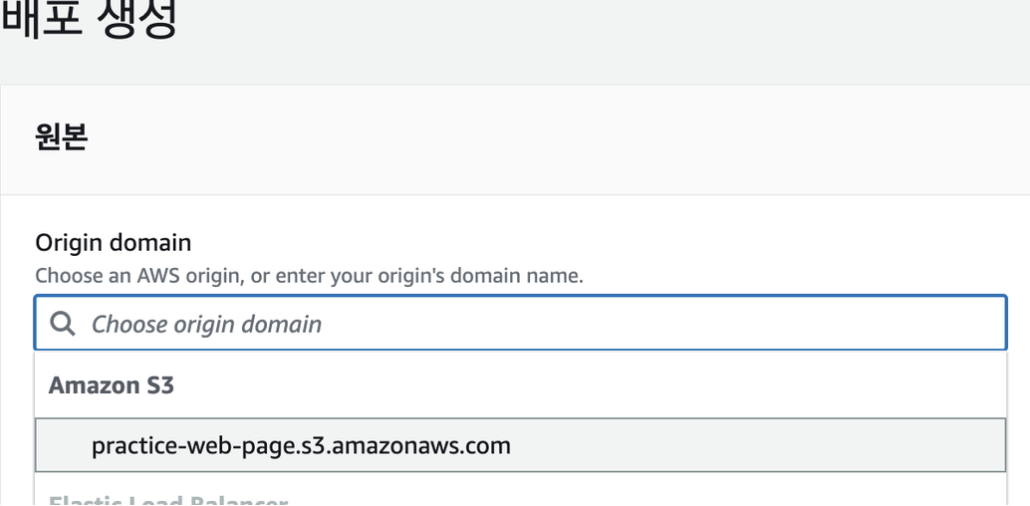Click the 원본 section heading
1030x506 pixels.
click(61, 137)
